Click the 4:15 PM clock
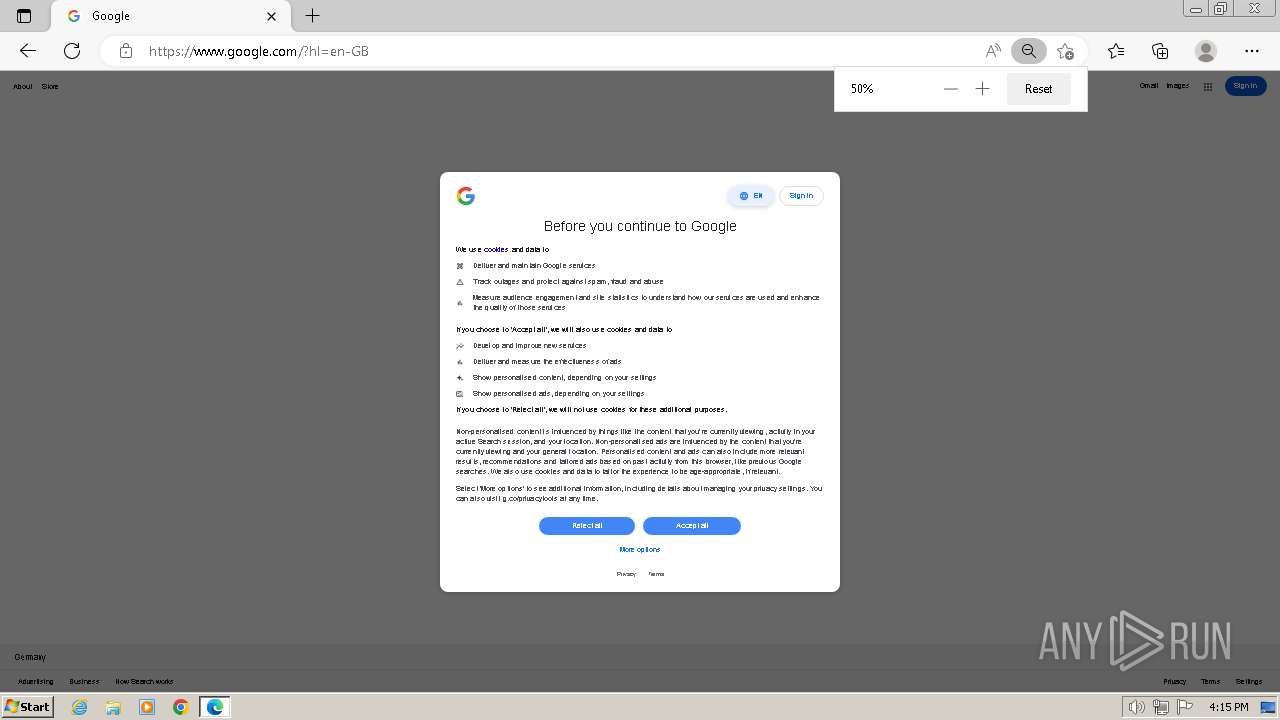The height and width of the screenshot is (720, 1280). tap(1229, 707)
